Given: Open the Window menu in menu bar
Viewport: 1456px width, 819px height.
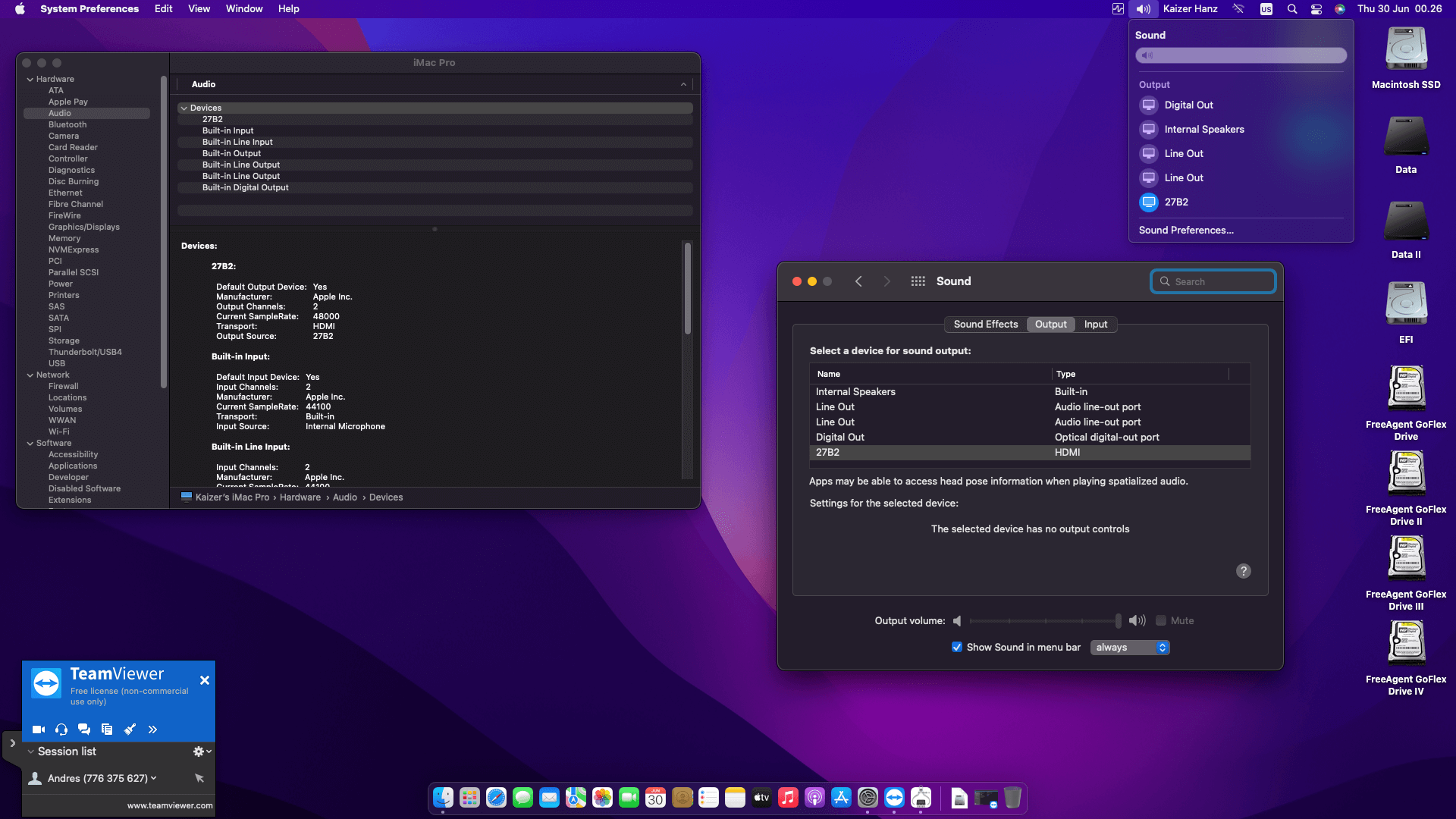Looking at the screenshot, I should coord(243,8).
